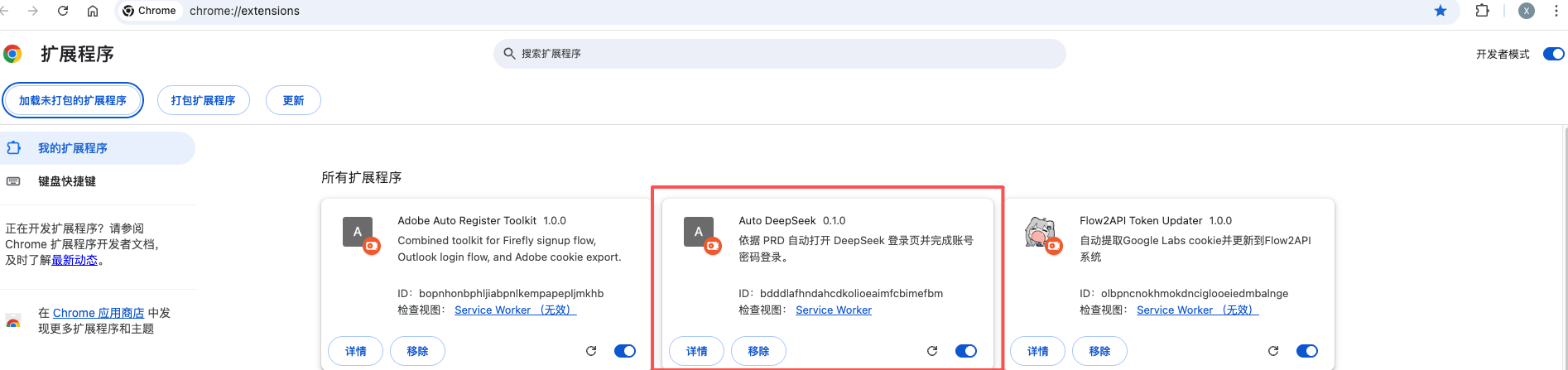Image resolution: width=1568 pixels, height=370 pixels.
Task: Open Auto DeepSeek Service Worker link
Action: (834, 310)
